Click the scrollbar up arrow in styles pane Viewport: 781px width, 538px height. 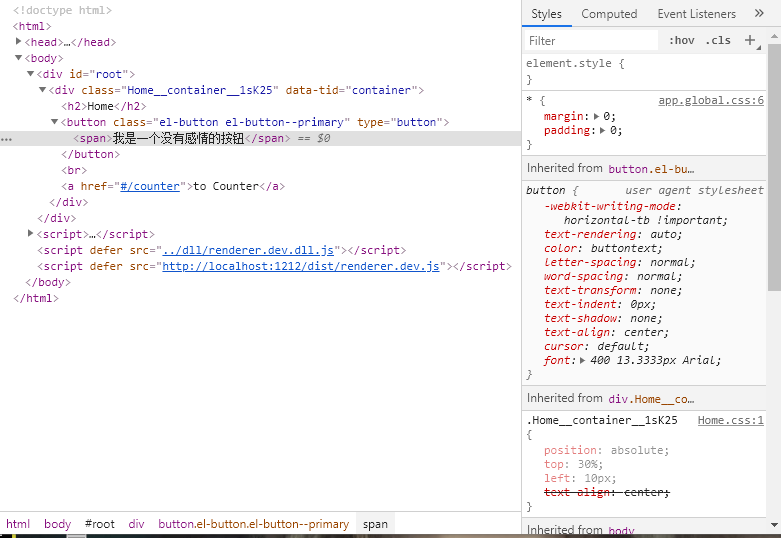pos(774,36)
